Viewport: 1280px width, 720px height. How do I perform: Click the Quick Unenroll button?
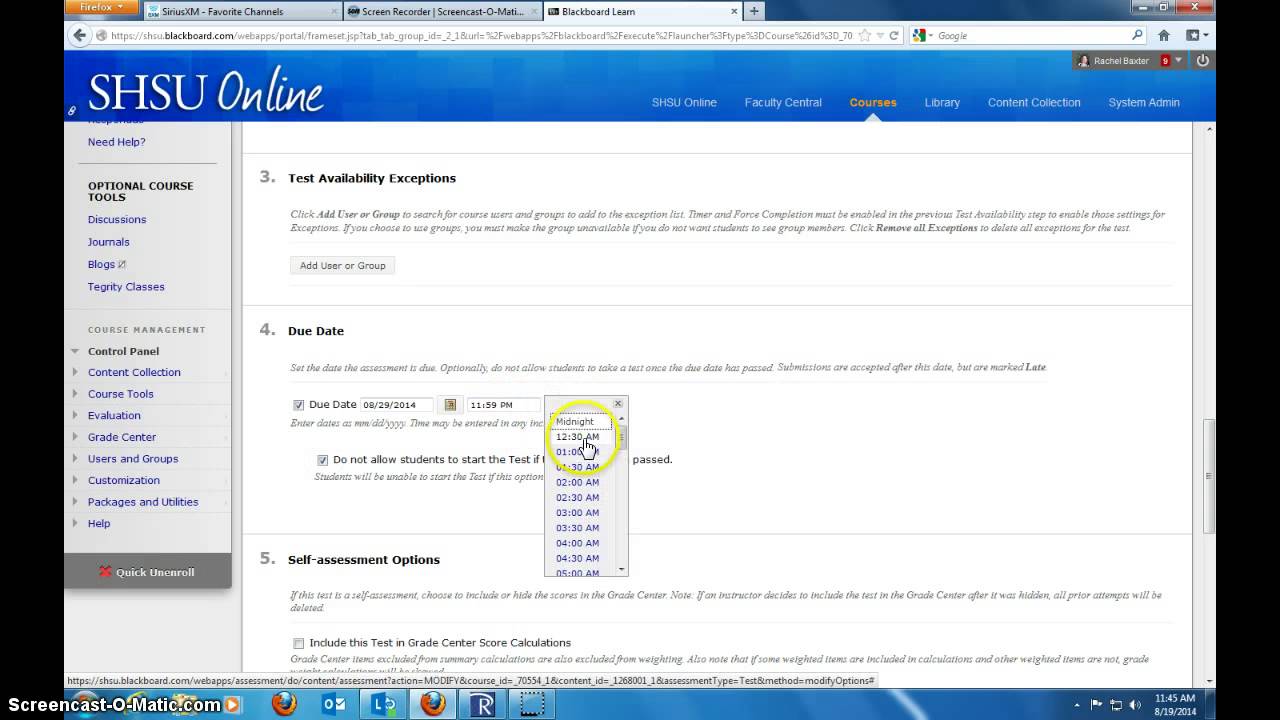(x=147, y=572)
